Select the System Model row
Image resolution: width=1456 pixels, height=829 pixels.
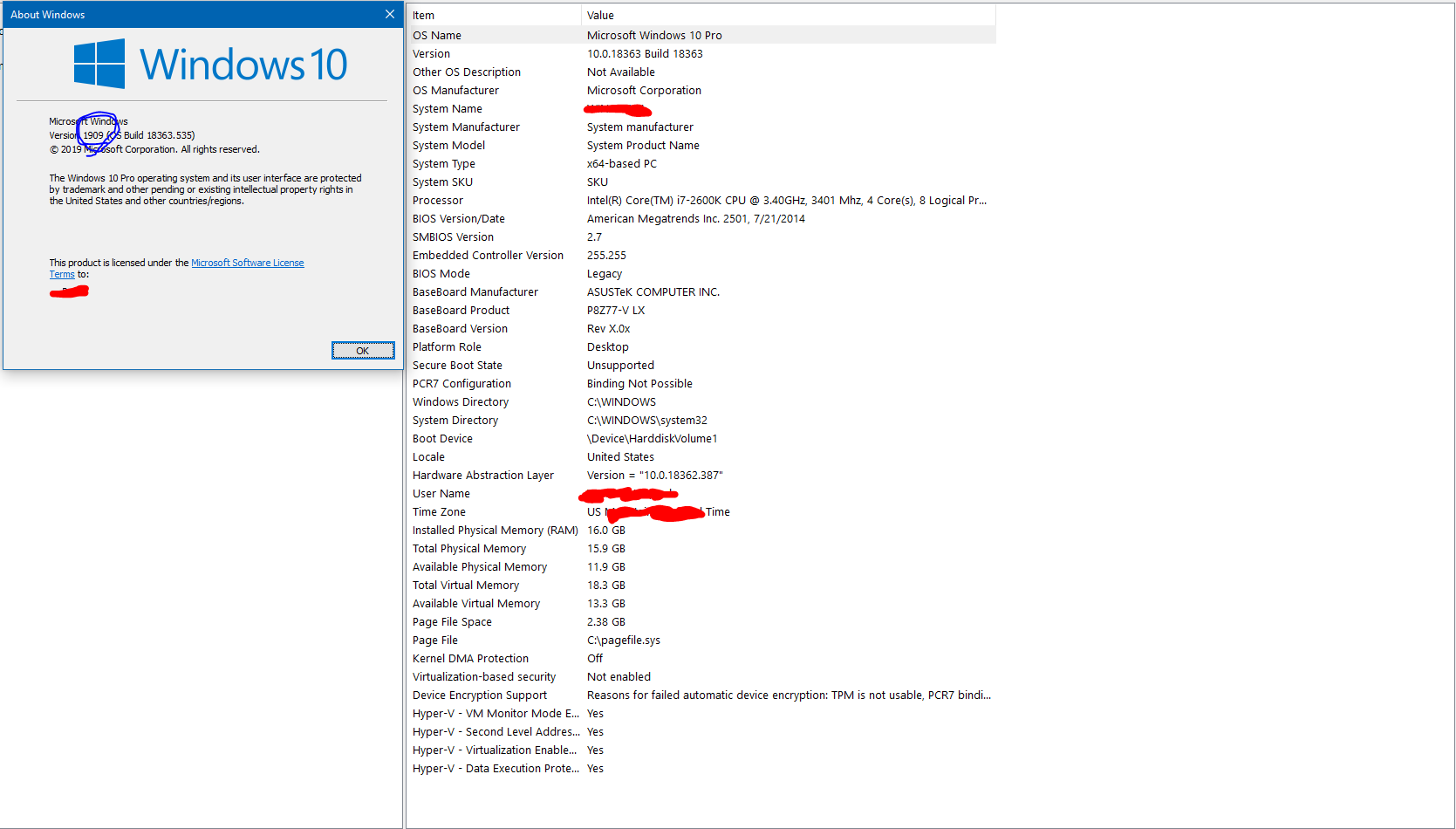(701, 145)
